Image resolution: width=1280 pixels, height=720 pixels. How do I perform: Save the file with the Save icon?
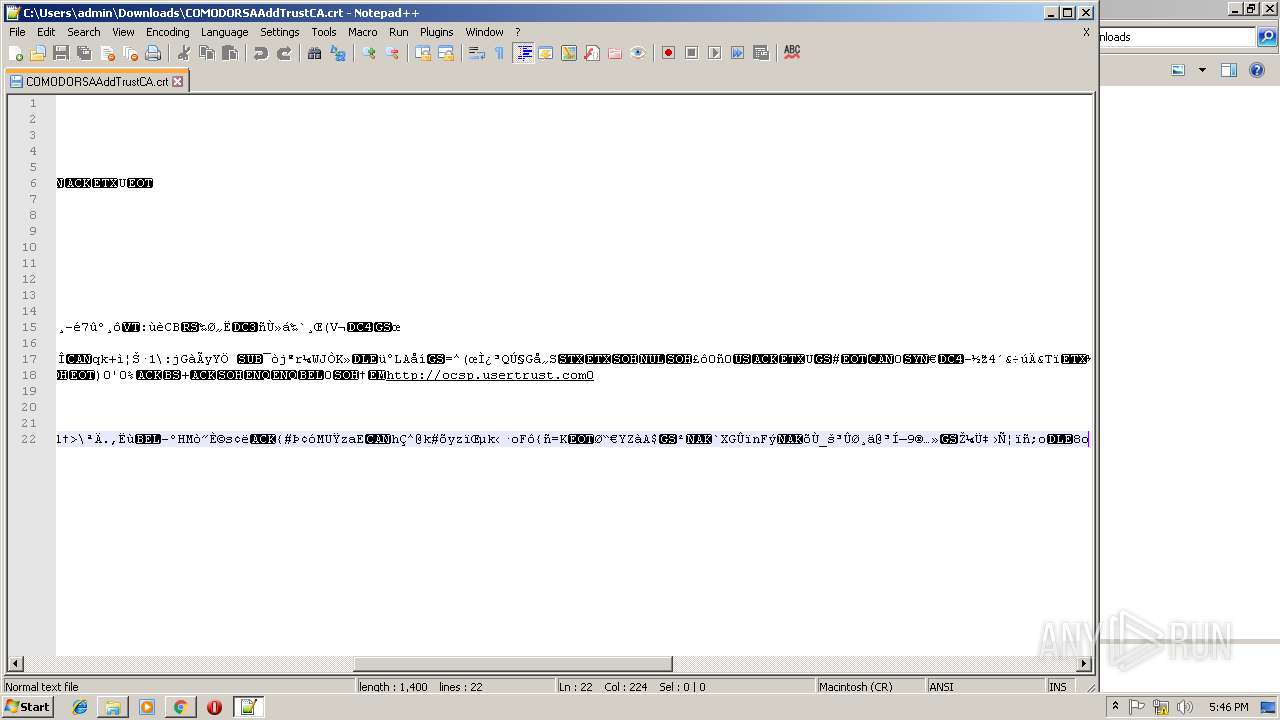point(61,53)
